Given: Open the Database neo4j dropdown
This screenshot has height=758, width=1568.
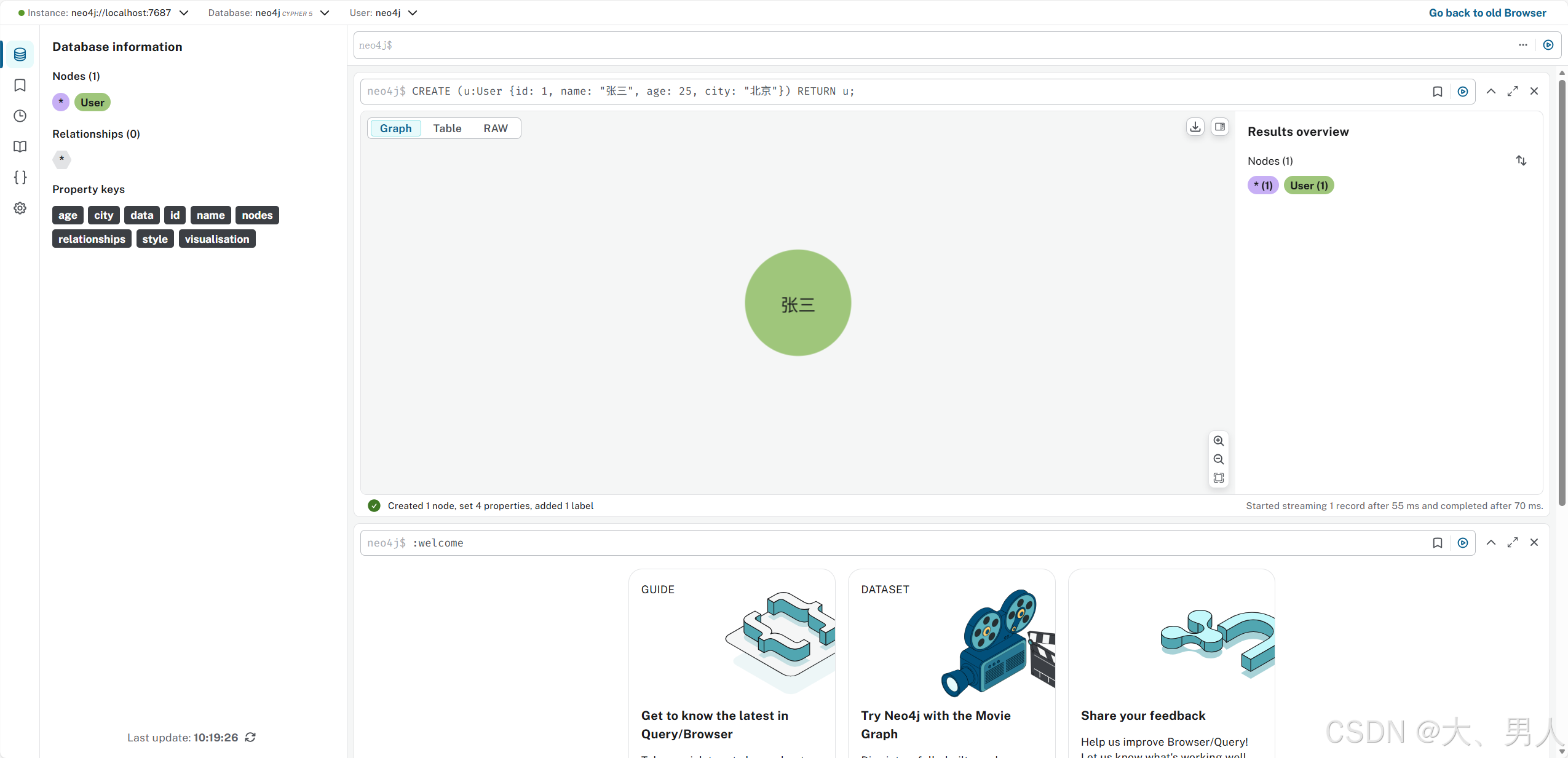Looking at the screenshot, I should tap(325, 13).
